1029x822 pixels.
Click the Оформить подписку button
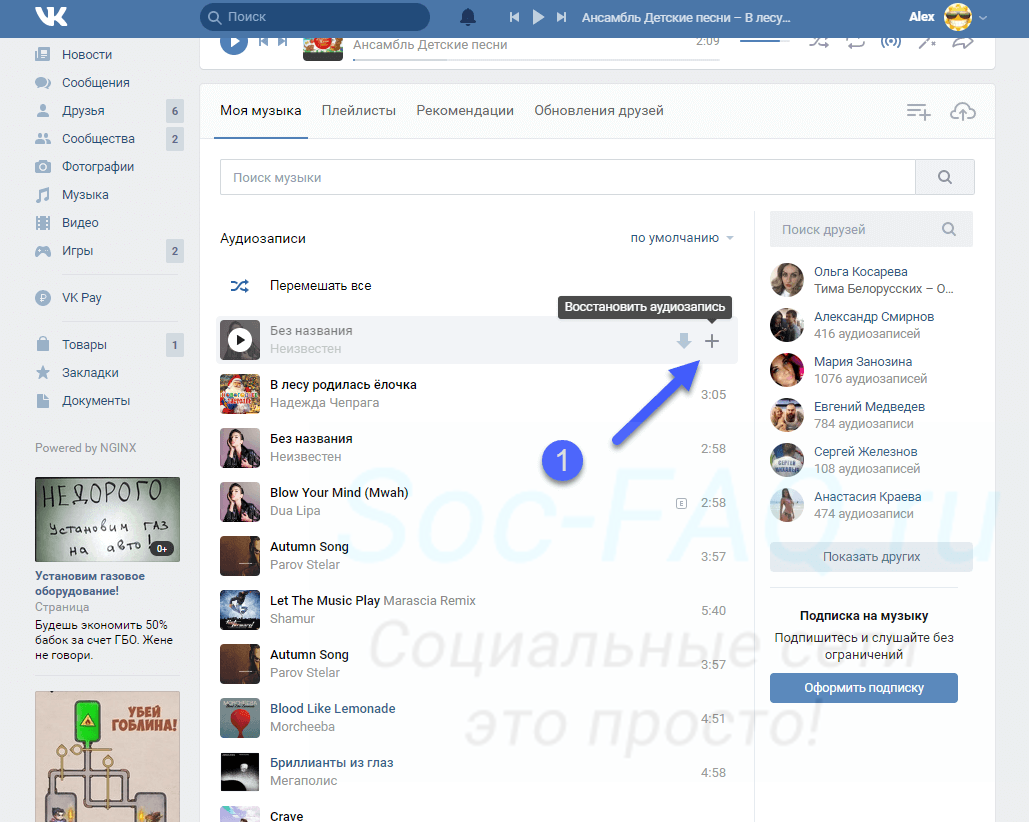pyautogui.click(x=863, y=688)
